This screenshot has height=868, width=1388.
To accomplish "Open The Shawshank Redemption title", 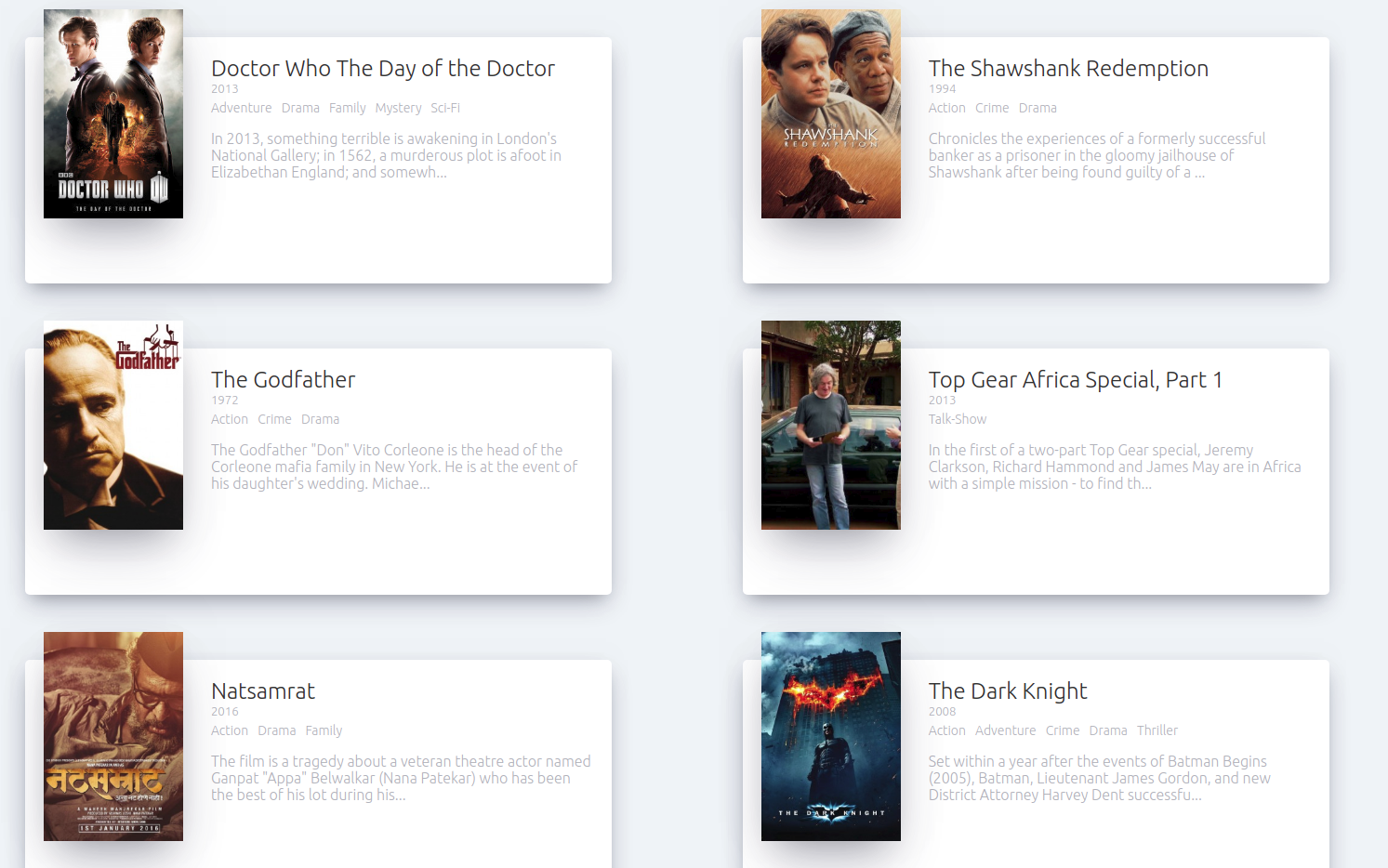I will point(1068,69).
